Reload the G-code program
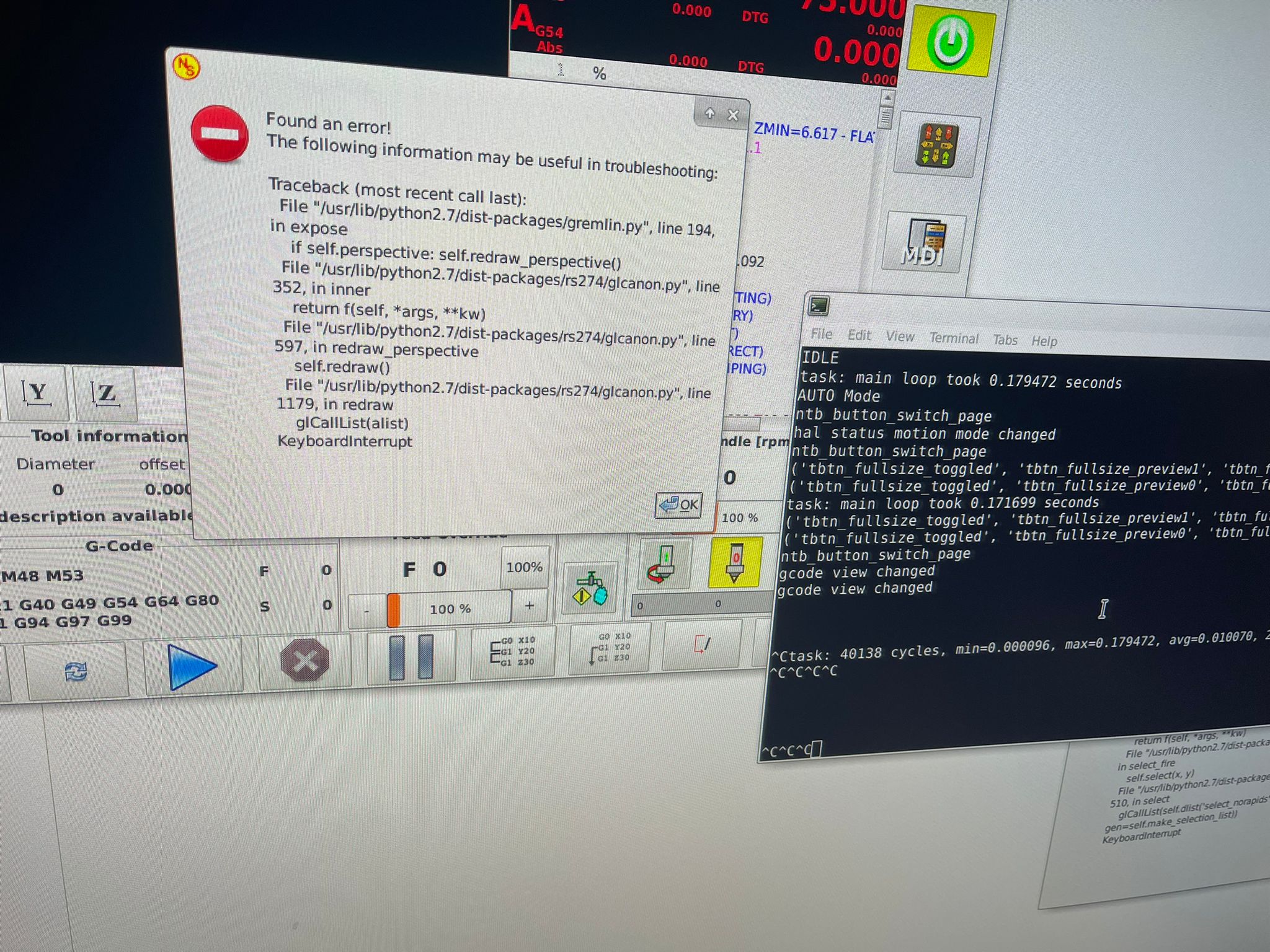This screenshot has height=952, width=1270. click(x=76, y=671)
